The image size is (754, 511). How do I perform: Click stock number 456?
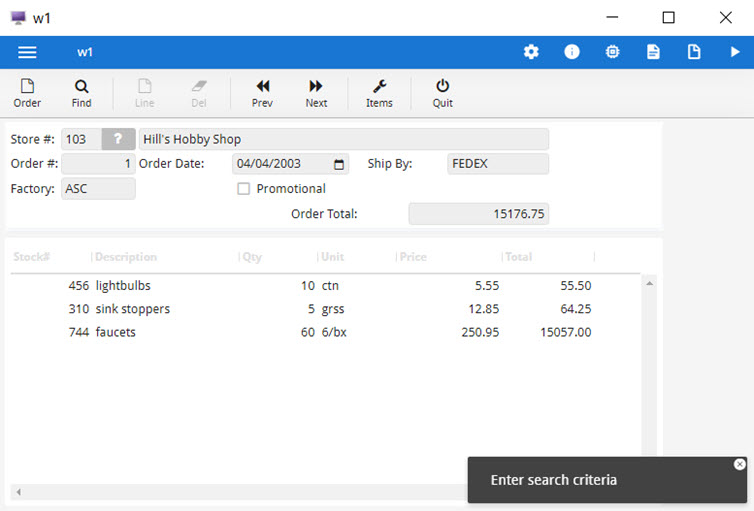[x=78, y=286]
